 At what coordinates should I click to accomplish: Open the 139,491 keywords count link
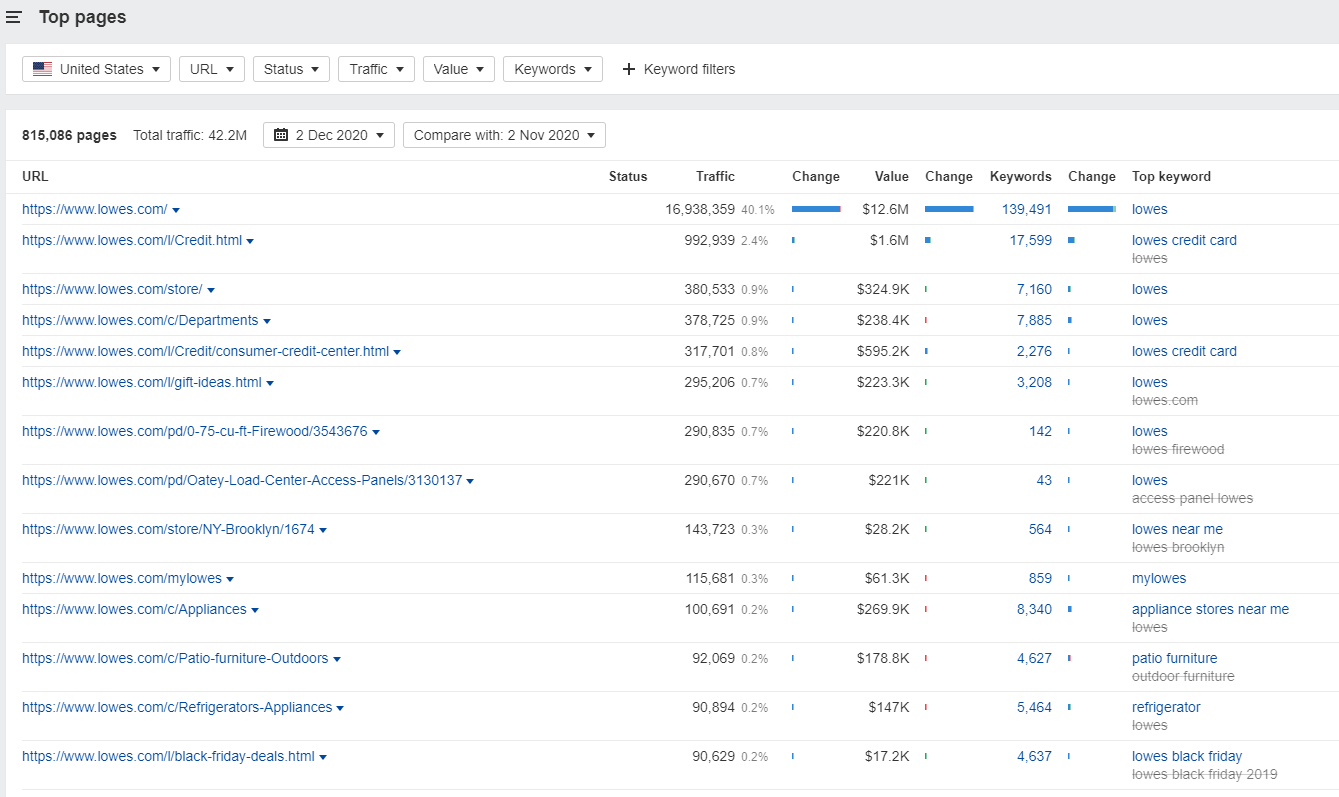click(x=1027, y=209)
